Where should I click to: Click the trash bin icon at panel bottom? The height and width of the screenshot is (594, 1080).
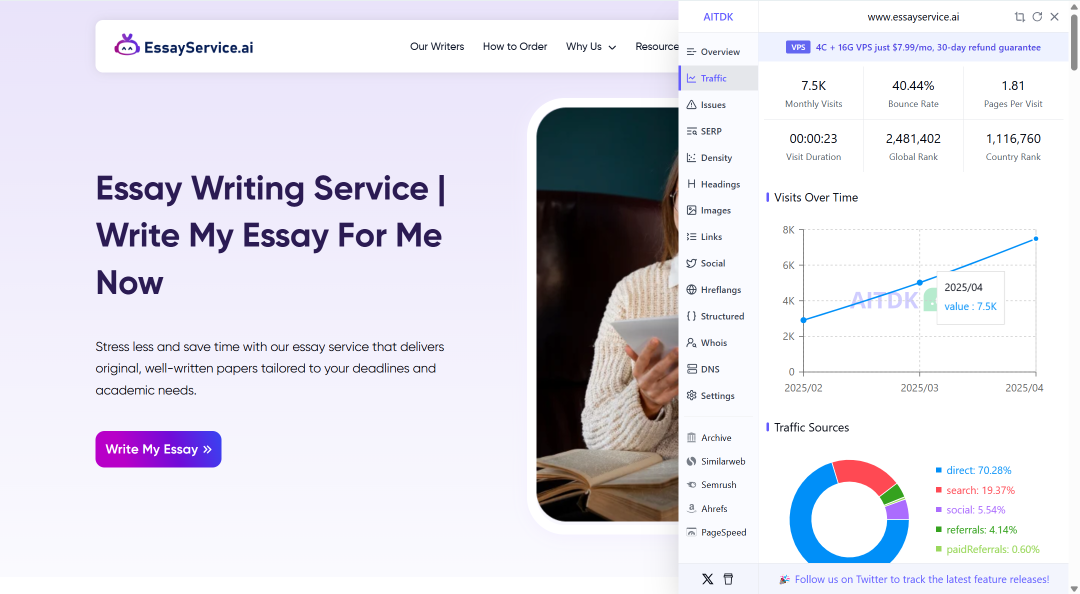coord(728,579)
